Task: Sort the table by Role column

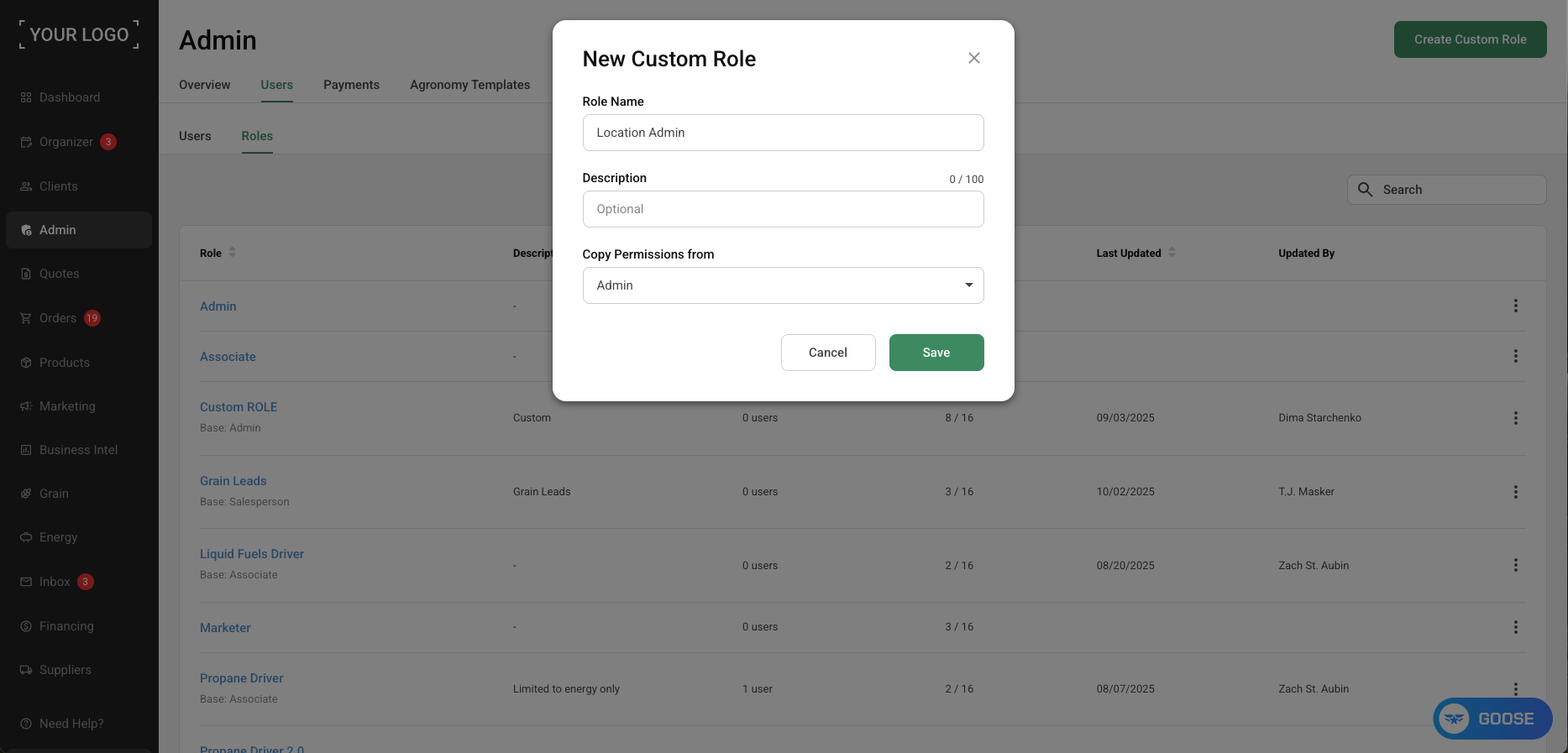Action: pyautogui.click(x=233, y=253)
